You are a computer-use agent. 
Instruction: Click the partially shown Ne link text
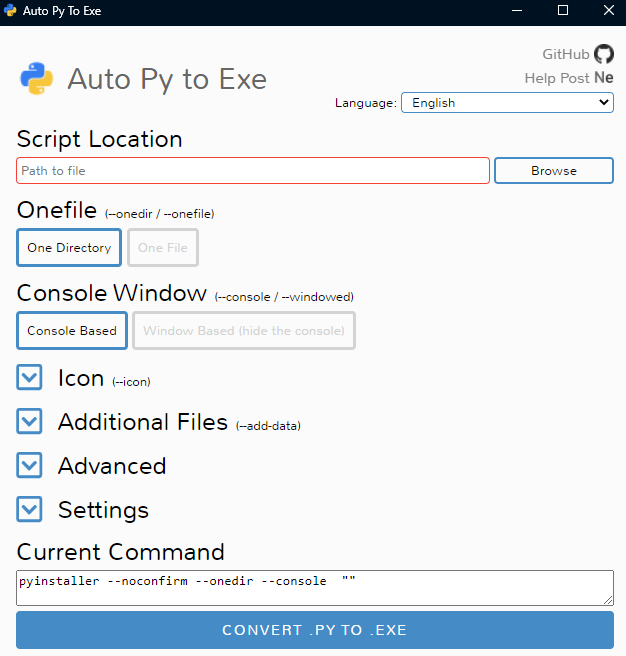(x=604, y=78)
